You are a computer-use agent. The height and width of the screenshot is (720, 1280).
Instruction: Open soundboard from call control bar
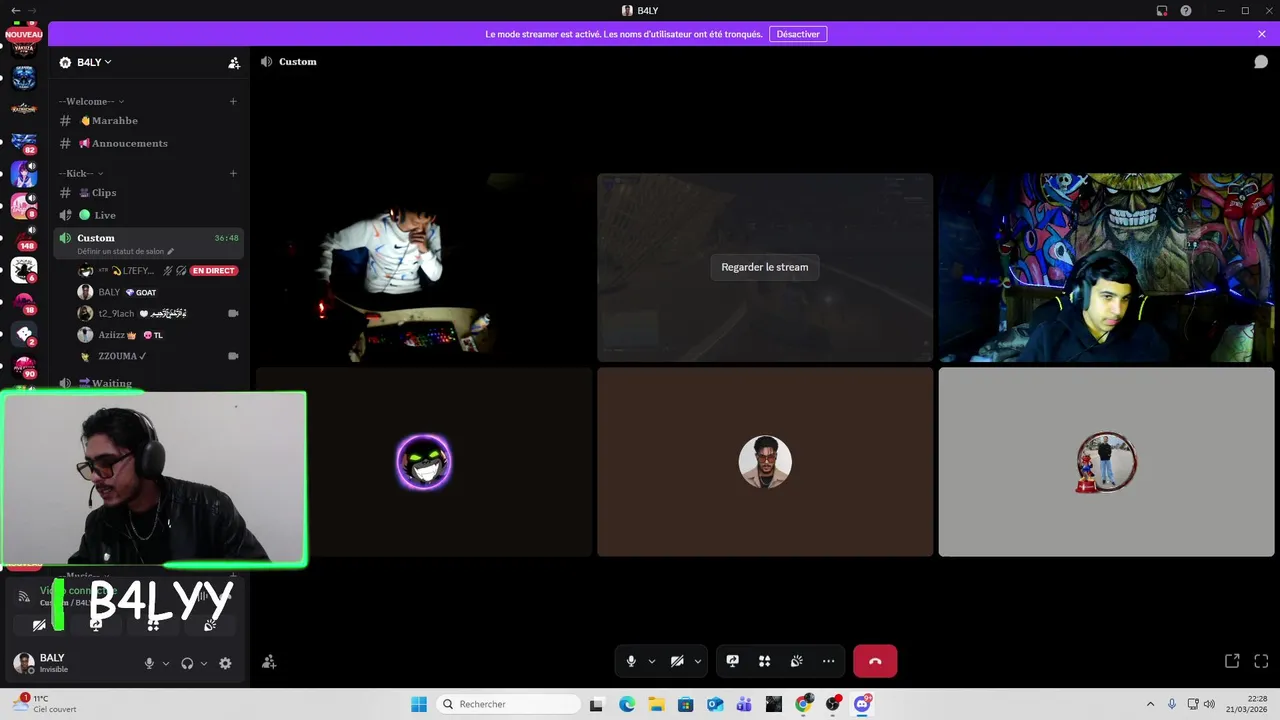point(796,661)
